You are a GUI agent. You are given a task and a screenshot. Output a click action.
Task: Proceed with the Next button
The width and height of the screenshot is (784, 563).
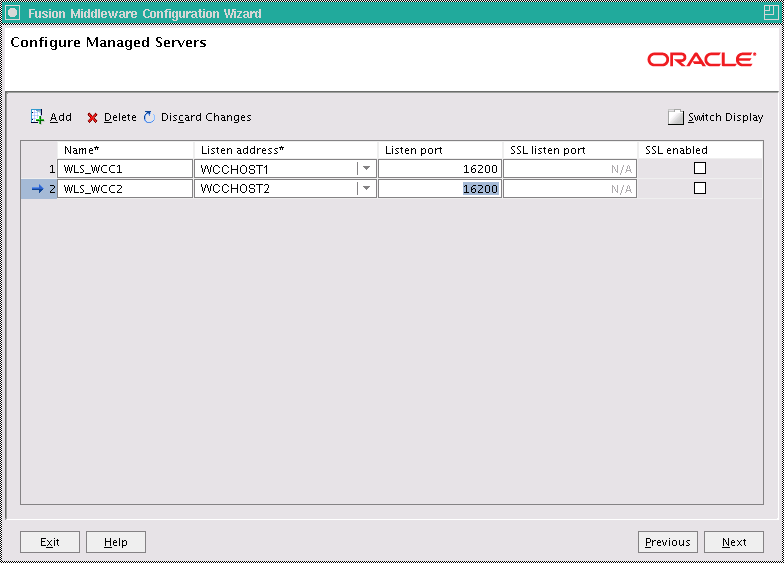click(734, 542)
